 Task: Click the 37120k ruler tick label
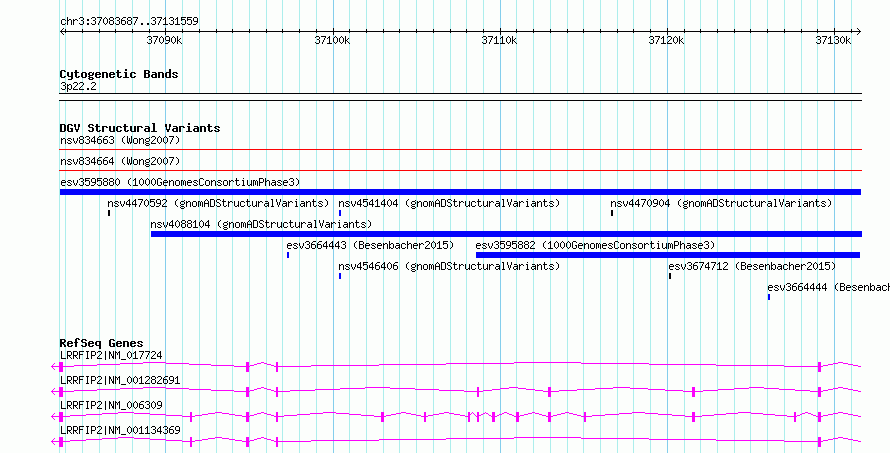(666, 41)
